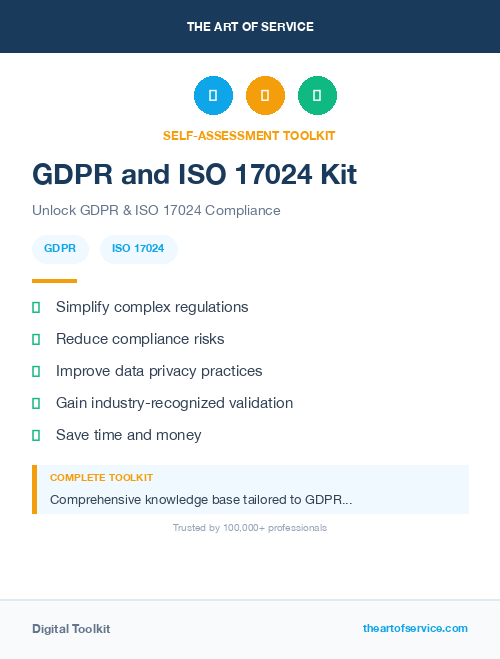The image size is (500, 659).
Task: Click the COMPLETE TOOLKIT heading
Action: pos(101,478)
